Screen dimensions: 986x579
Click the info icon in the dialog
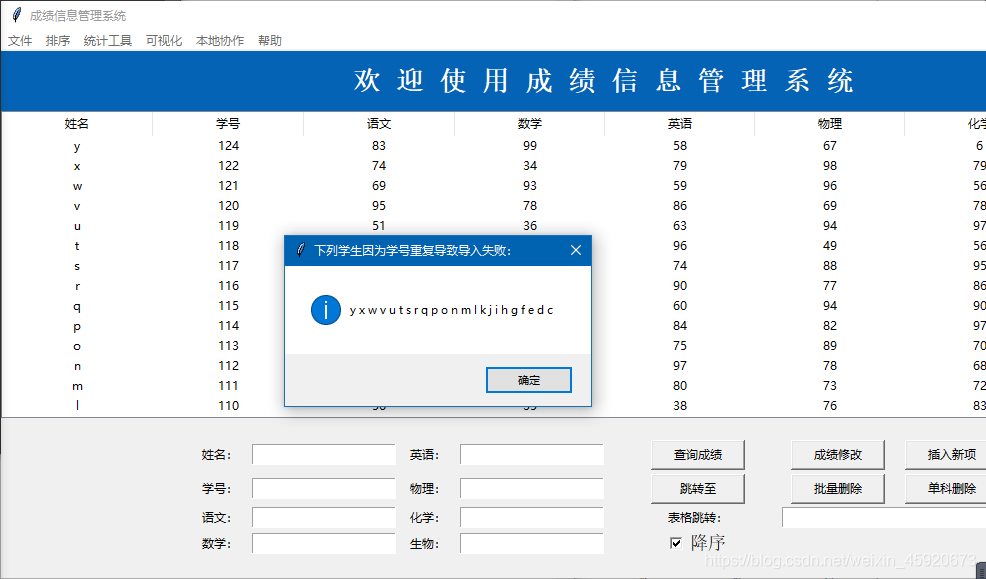click(325, 311)
